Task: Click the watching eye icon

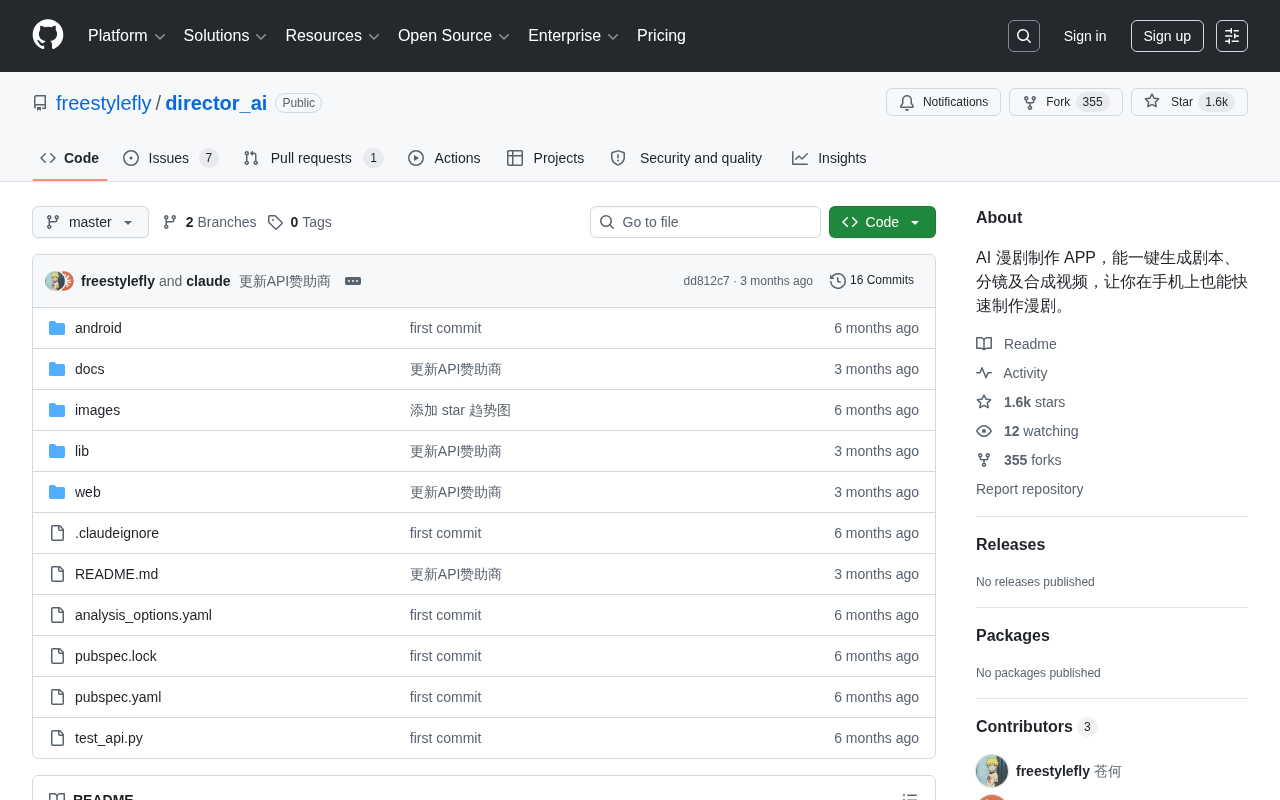Action: 984,431
